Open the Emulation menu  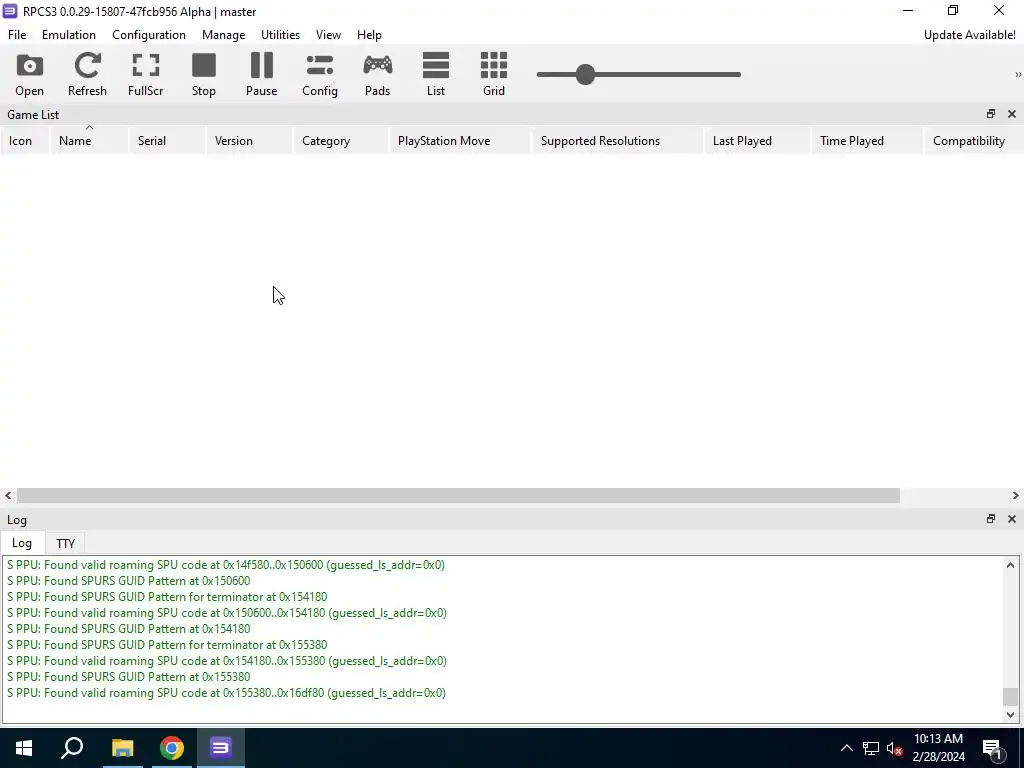[69, 35]
